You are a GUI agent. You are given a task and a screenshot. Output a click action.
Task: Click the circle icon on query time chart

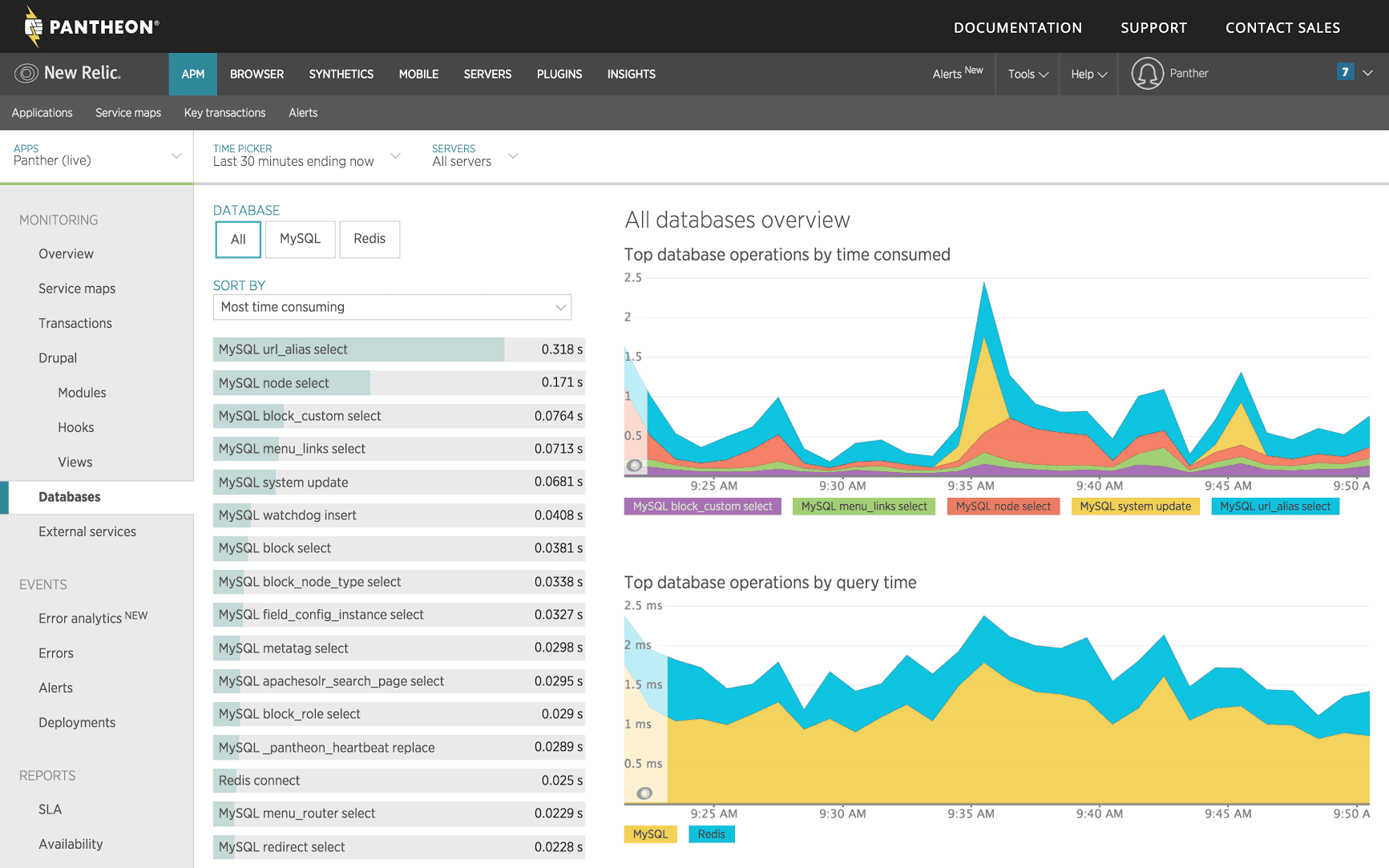(x=644, y=793)
